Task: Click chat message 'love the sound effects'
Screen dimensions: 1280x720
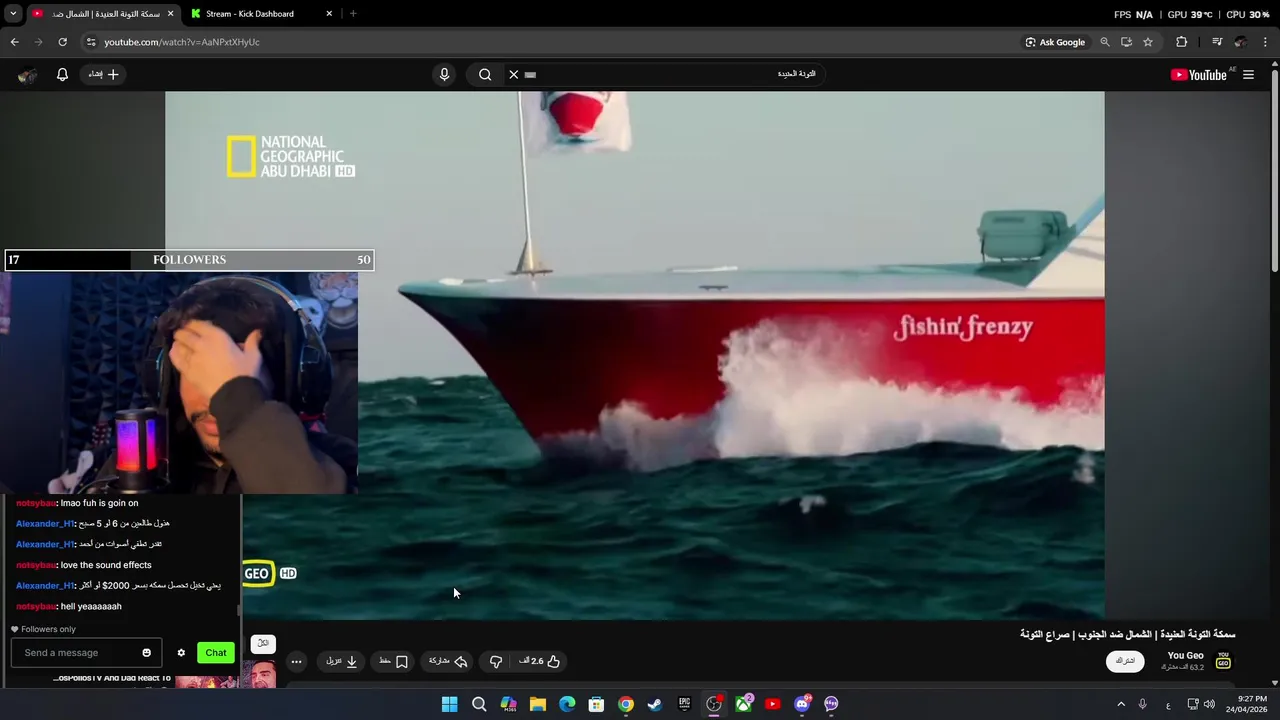Action: pyautogui.click(x=106, y=565)
